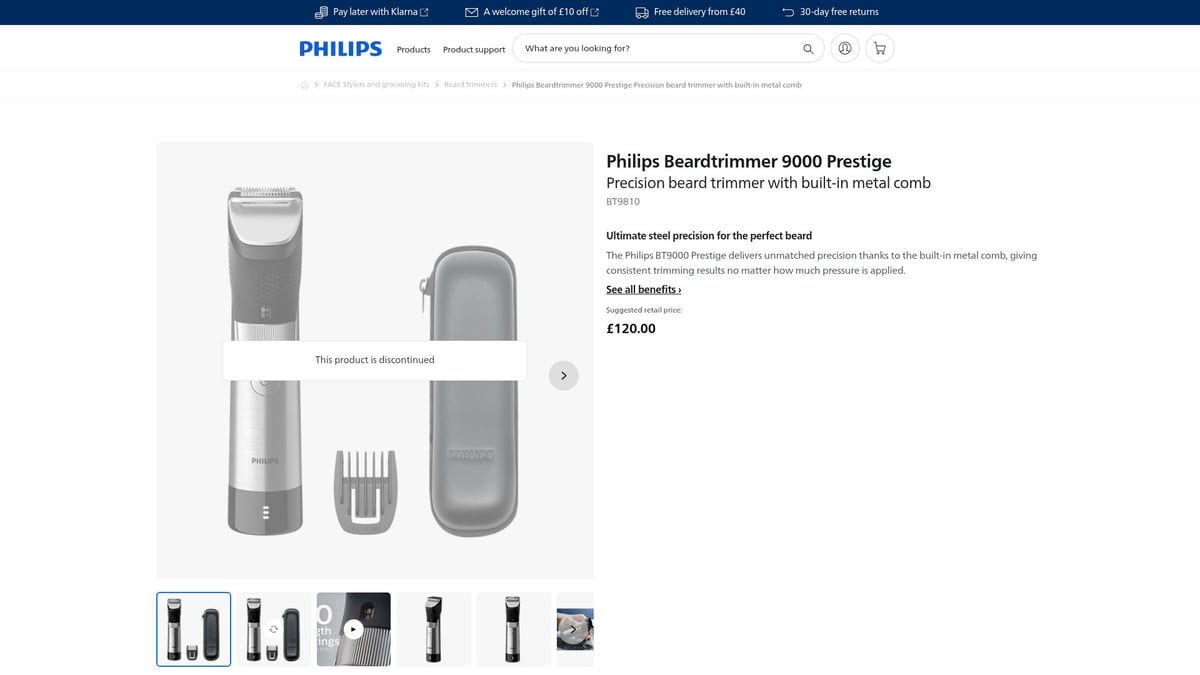Click the account profile icon
Viewport: 1200px width, 675px height.
(844, 47)
